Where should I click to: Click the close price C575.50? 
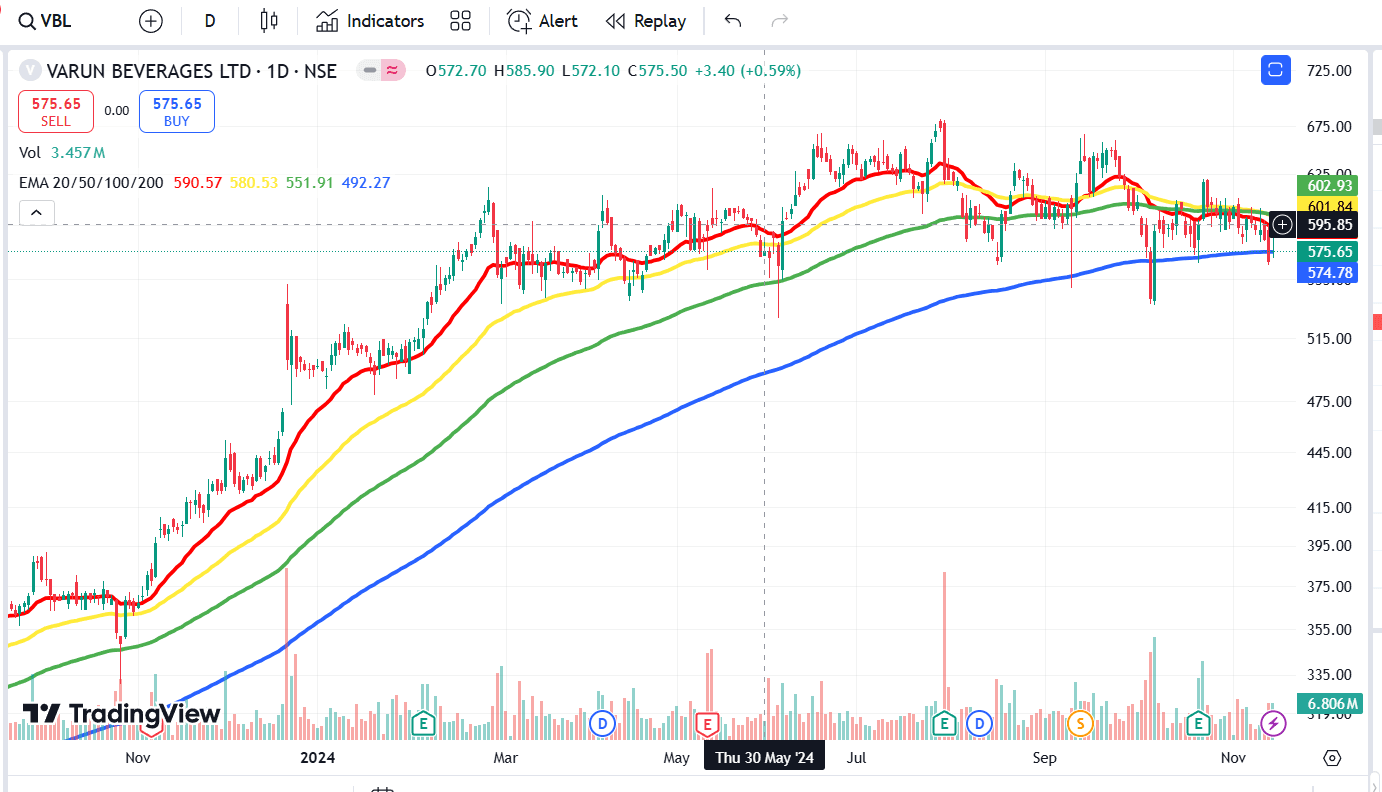click(657, 71)
